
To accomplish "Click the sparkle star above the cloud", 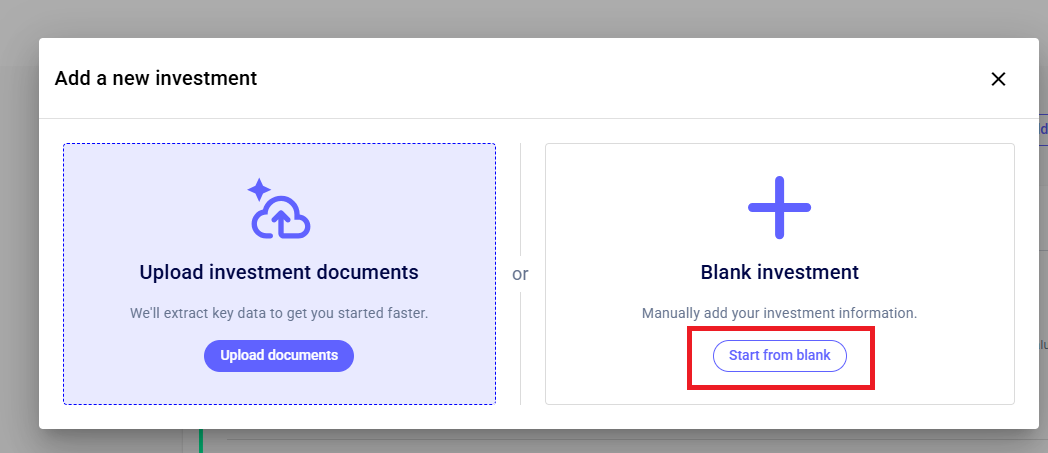I will [259, 189].
